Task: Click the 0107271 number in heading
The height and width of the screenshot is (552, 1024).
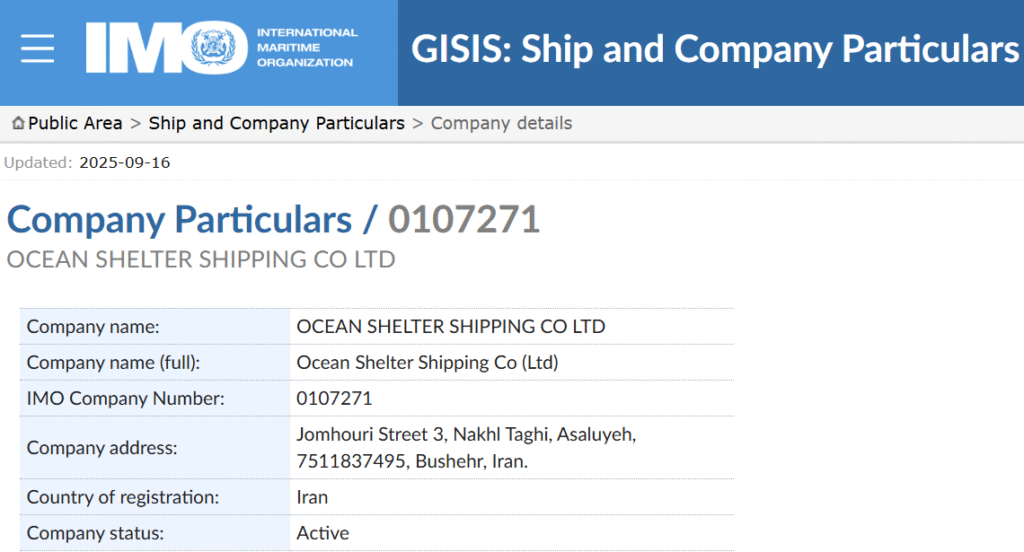Action: [464, 220]
